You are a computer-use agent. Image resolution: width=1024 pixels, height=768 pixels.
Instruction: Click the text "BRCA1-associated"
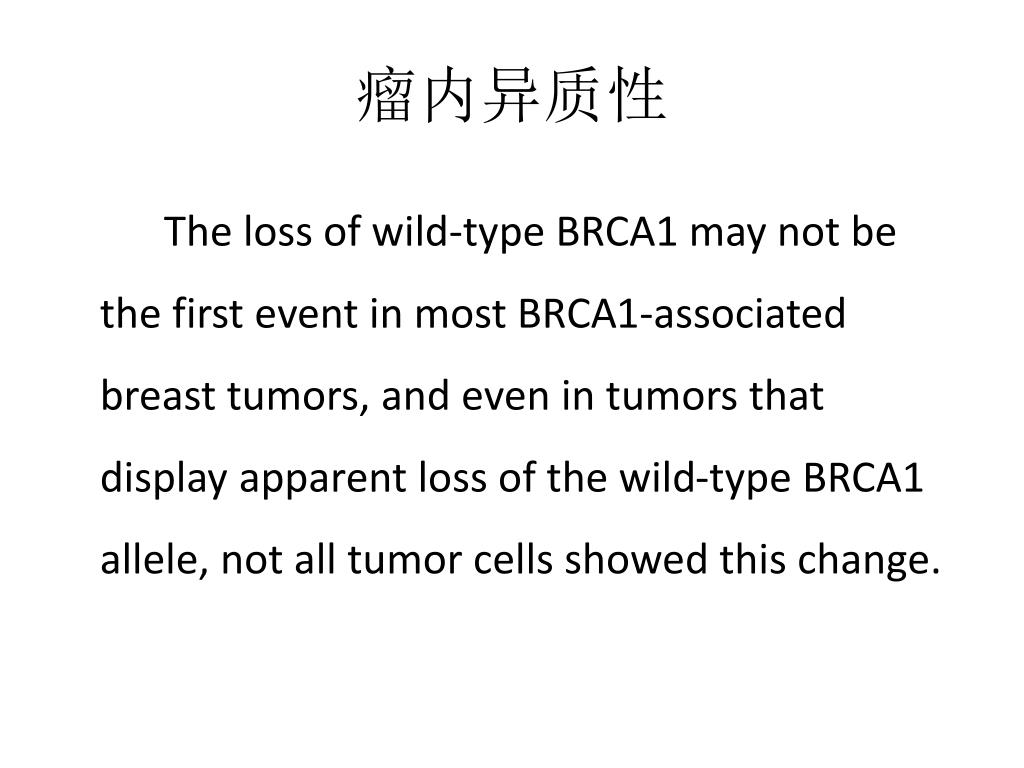coord(682,315)
